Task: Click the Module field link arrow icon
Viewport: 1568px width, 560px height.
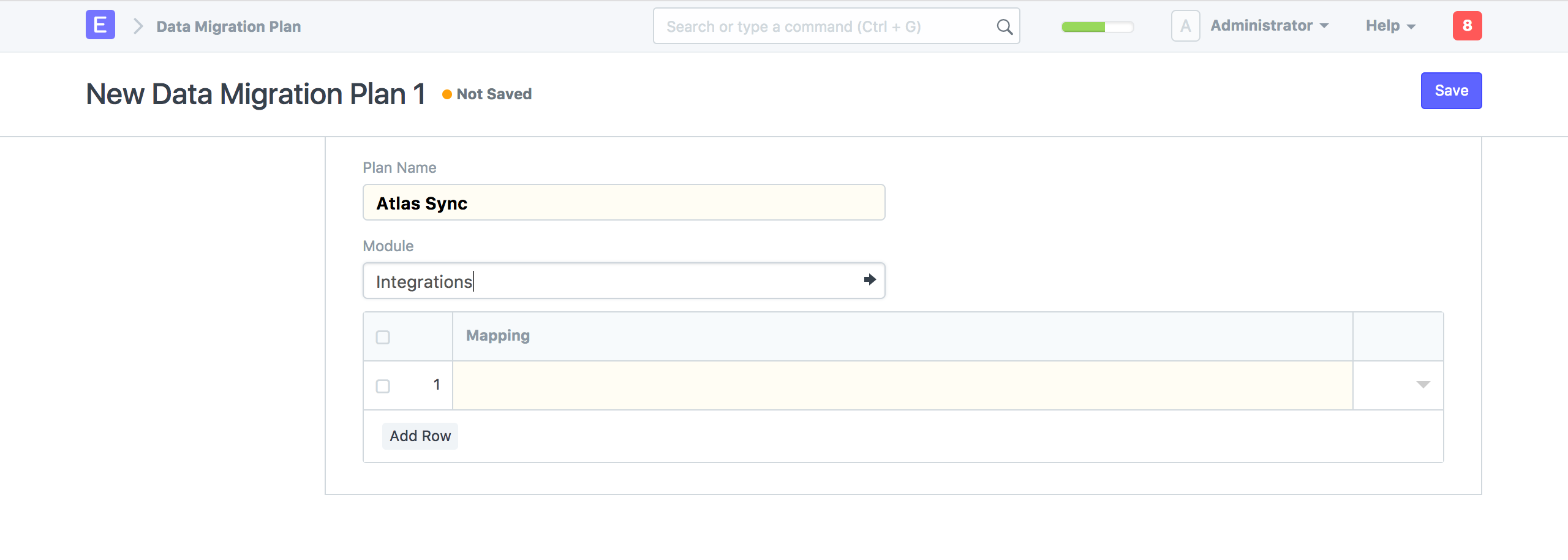Action: coord(869,280)
